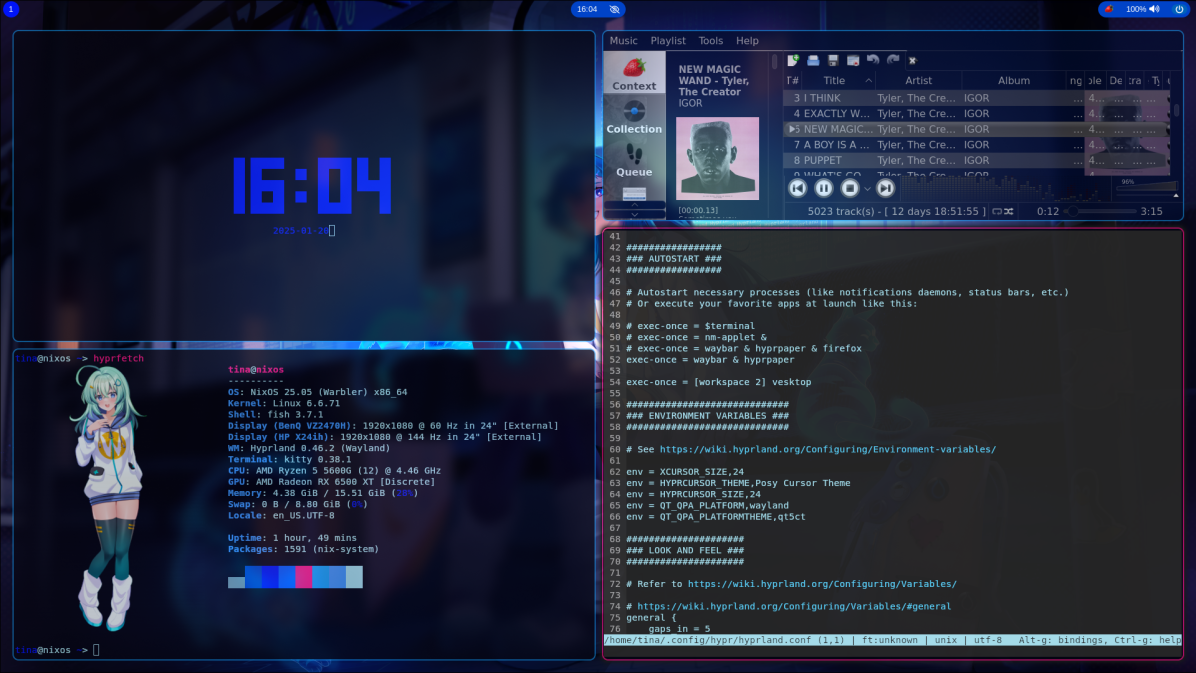The height and width of the screenshot is (673, 1196).
Task: Expand the stop button dropdown arrow
Action: [867, 189]
